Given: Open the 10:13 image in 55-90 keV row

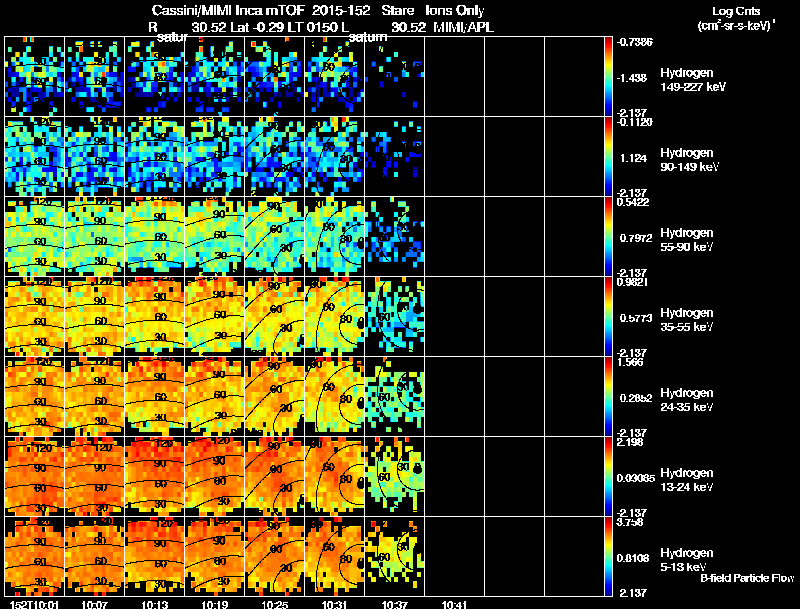Looking at the screenshot, I should point(155,237).
